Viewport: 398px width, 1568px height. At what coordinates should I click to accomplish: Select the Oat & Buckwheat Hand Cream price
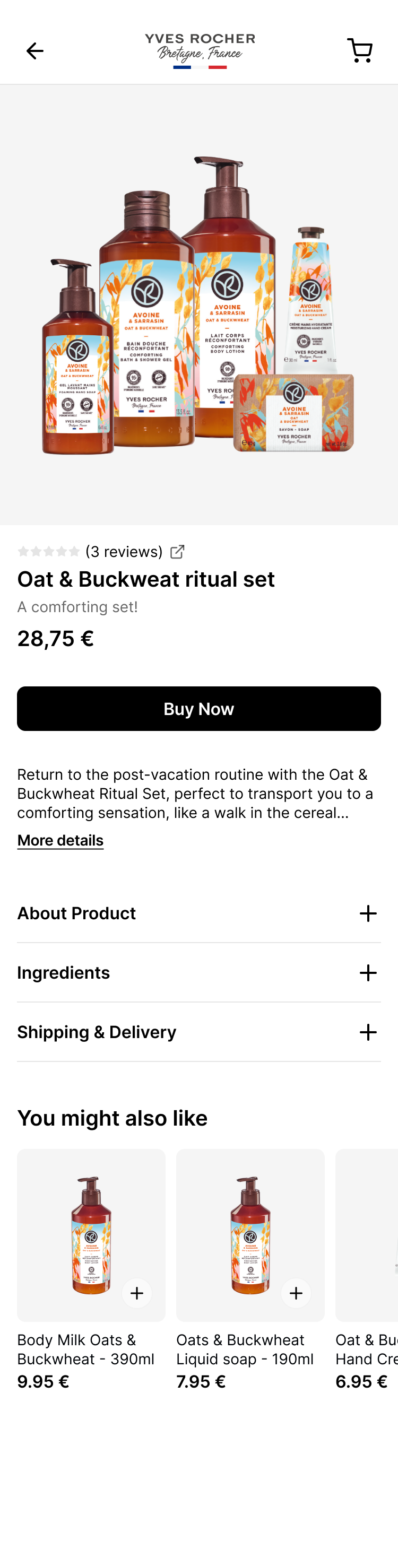(x=360, y=1381)
